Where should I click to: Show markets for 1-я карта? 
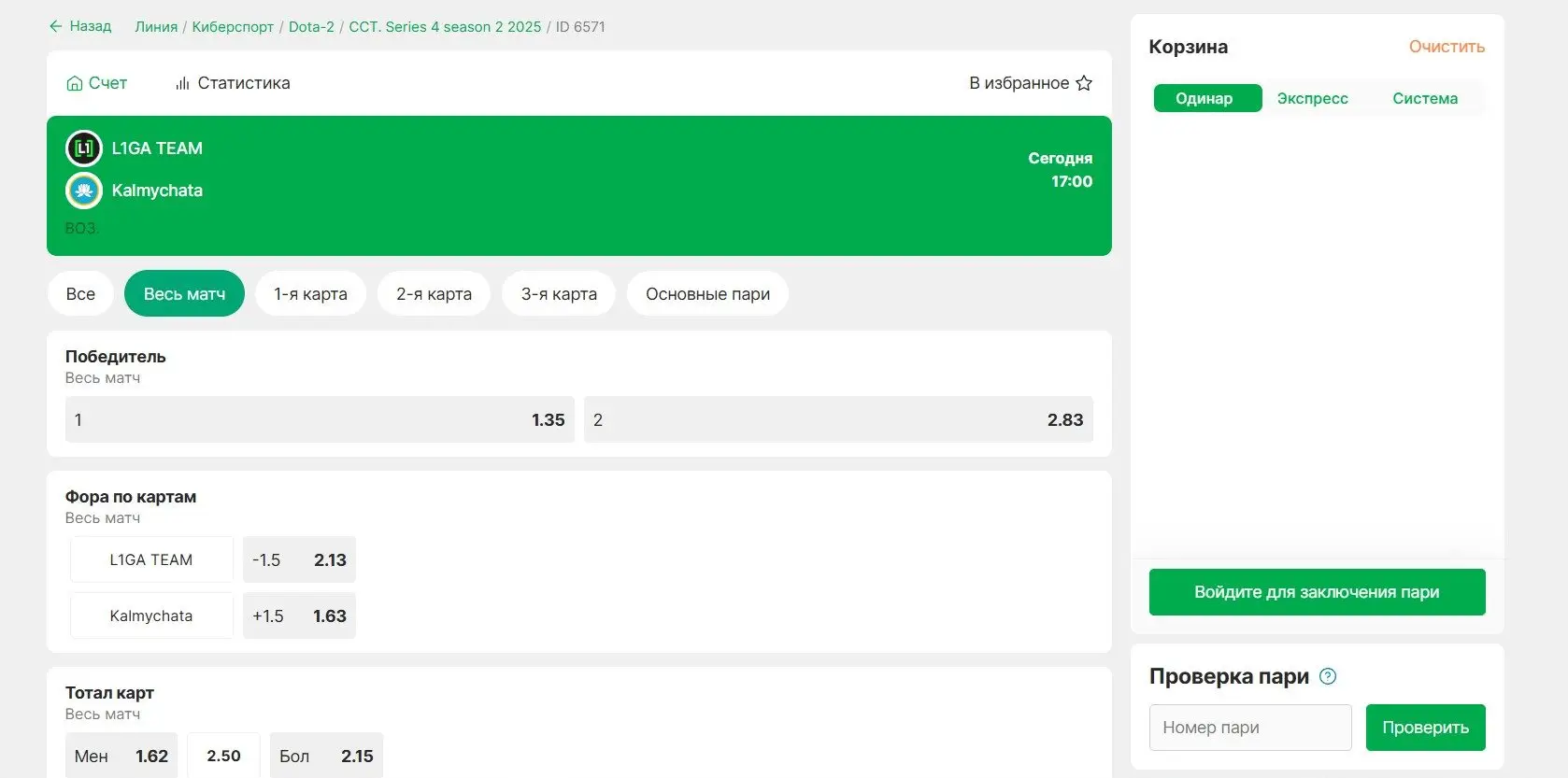[x=310, y=294]
